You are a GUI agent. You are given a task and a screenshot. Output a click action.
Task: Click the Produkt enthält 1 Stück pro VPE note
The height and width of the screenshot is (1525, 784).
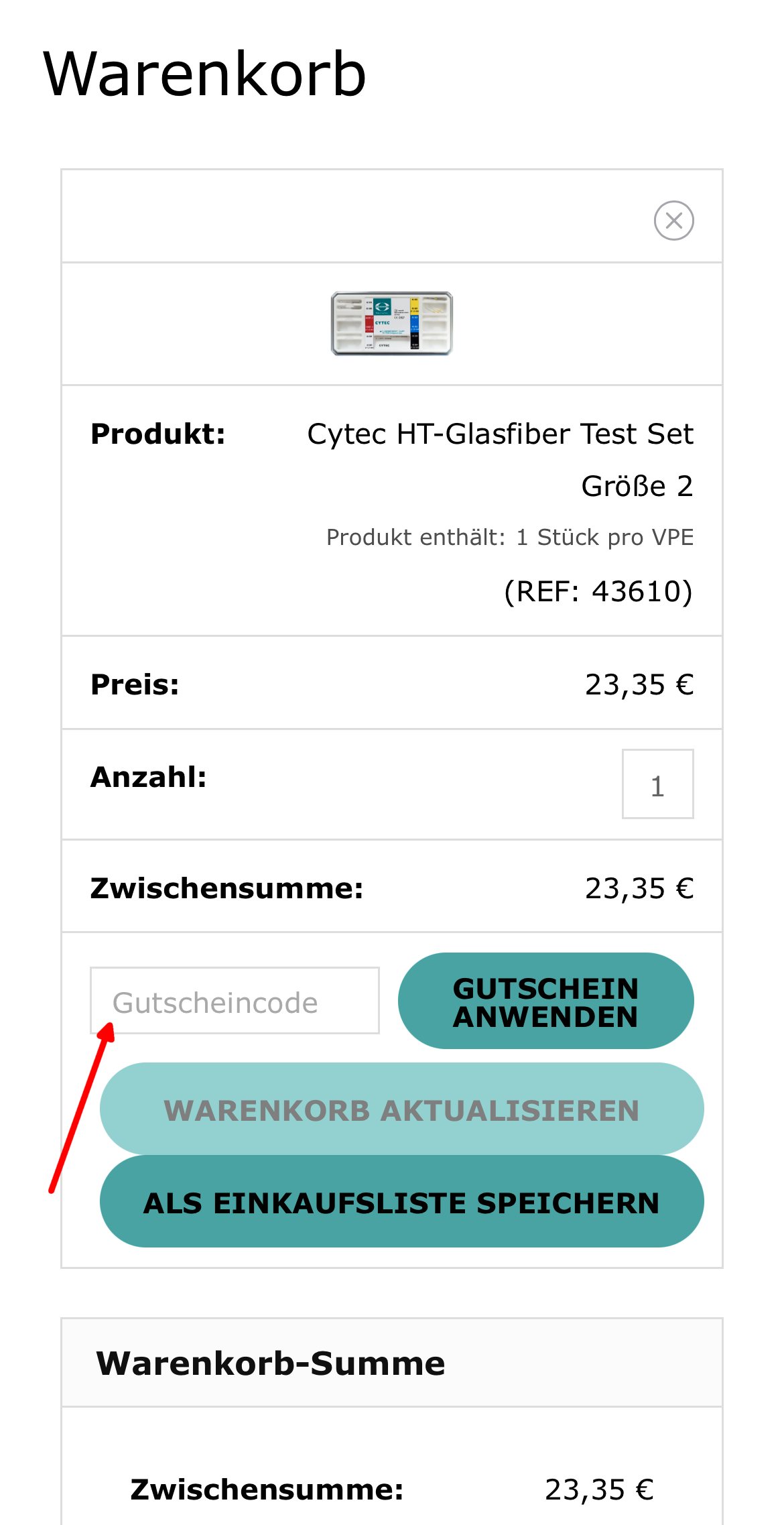click(510, 538)
